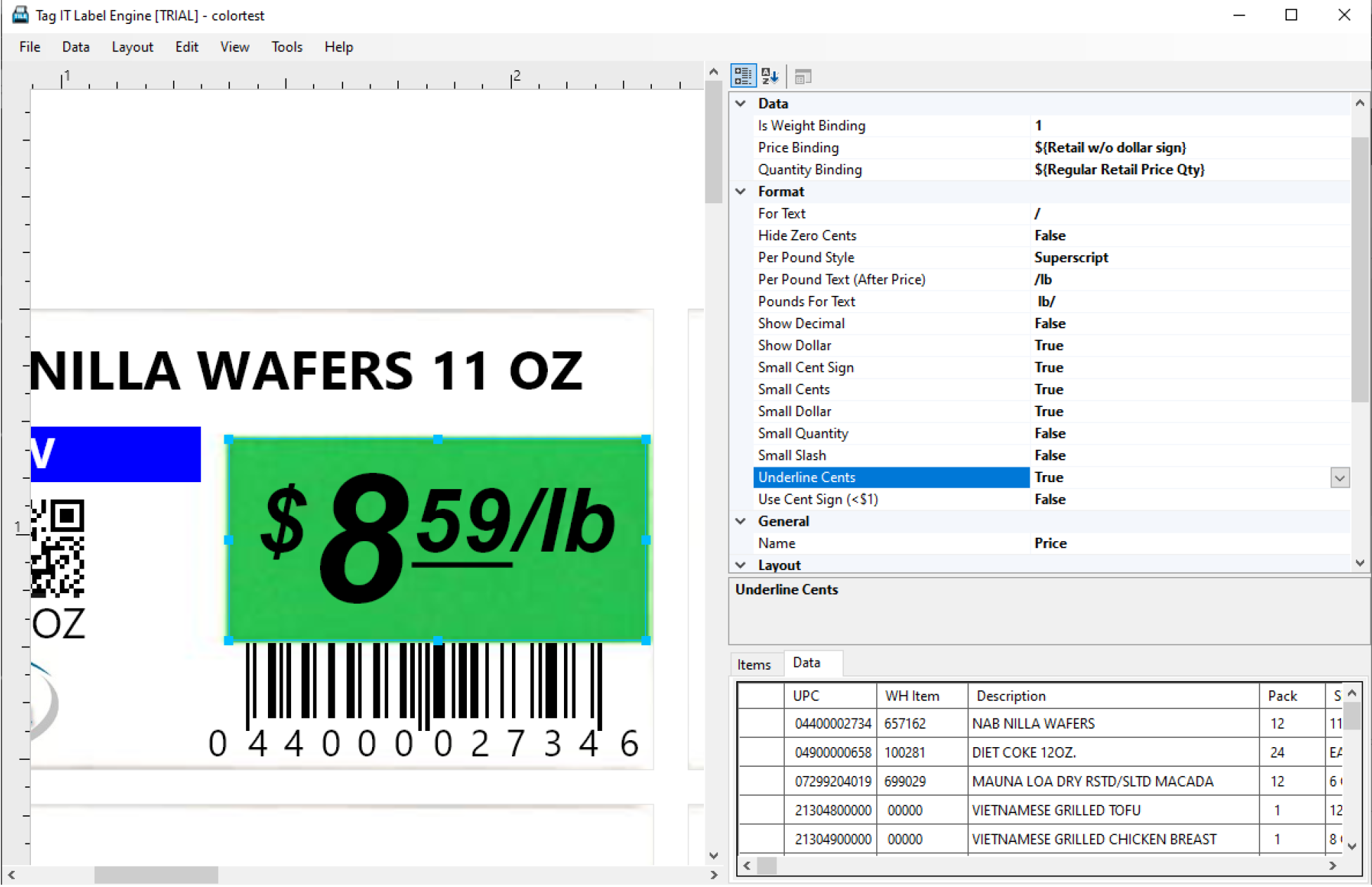The height and width of the screenshot is (887, 1372).
Task: Open the Edit menu
Action: pyautogui.click(x=186, y=47)
